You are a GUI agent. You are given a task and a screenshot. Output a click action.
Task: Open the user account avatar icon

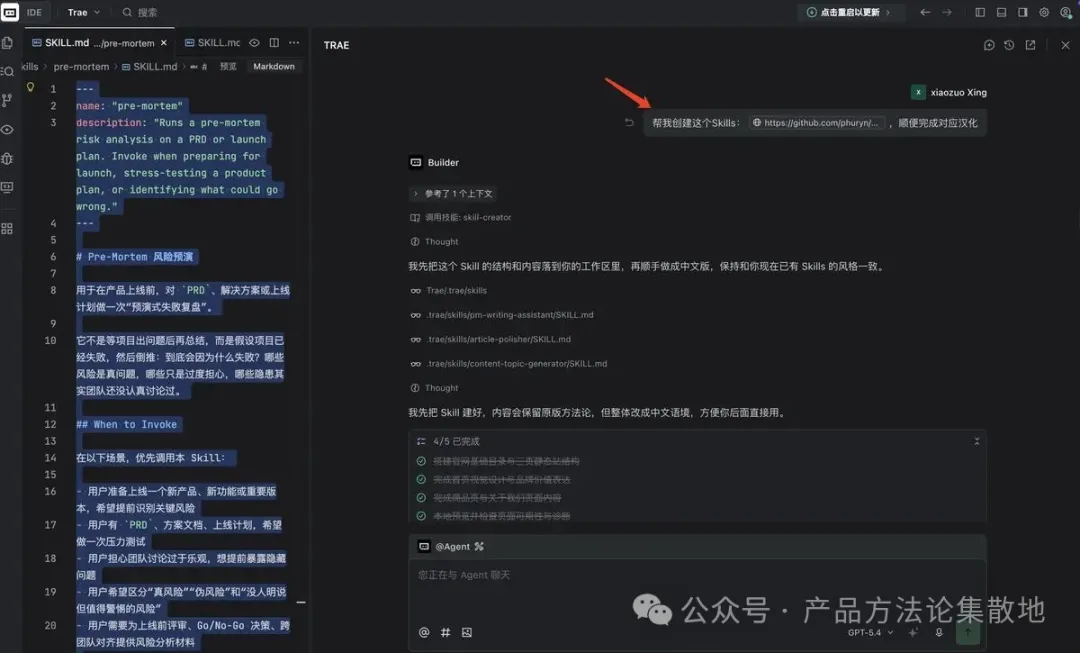click(x=1066, y=12)
